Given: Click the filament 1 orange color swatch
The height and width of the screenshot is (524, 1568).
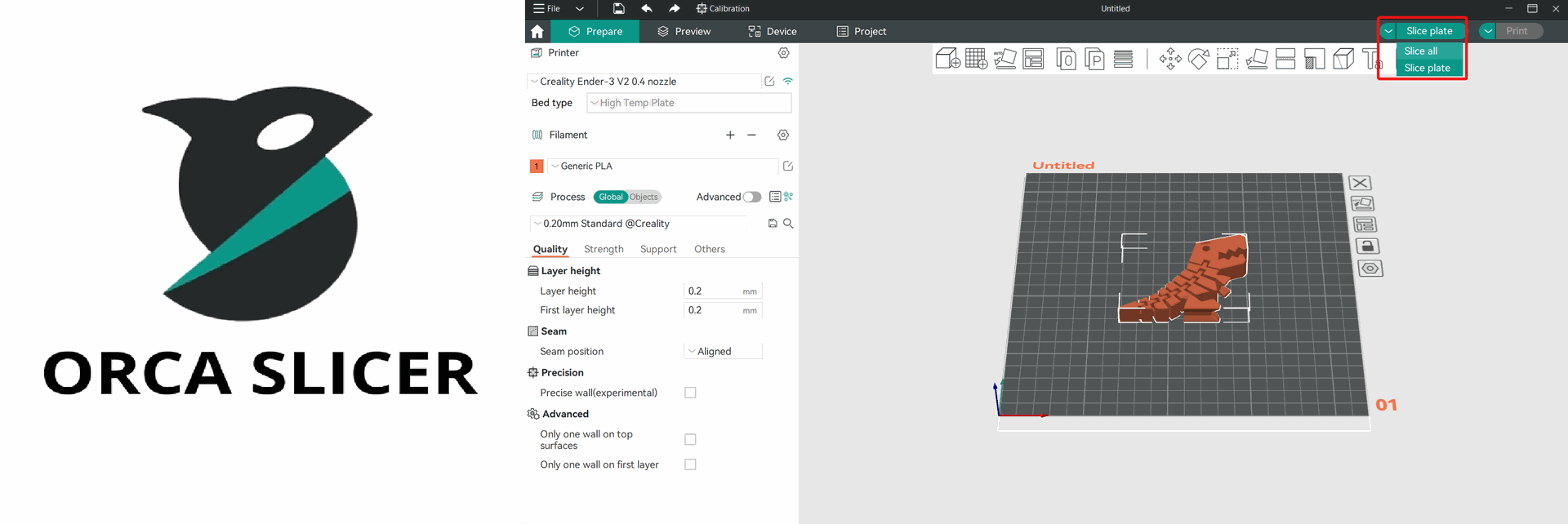Looking at the screenshot, I should tap(537, 166).
